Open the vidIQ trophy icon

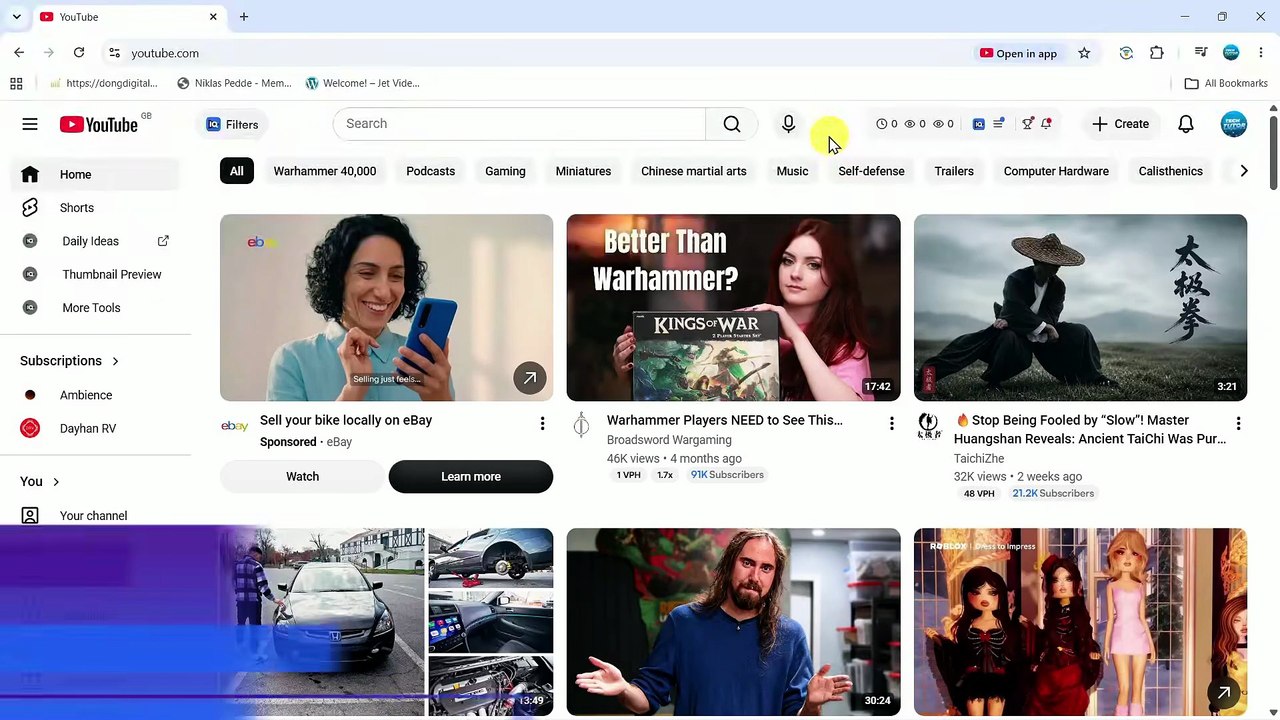click(x=1027, y=124)
